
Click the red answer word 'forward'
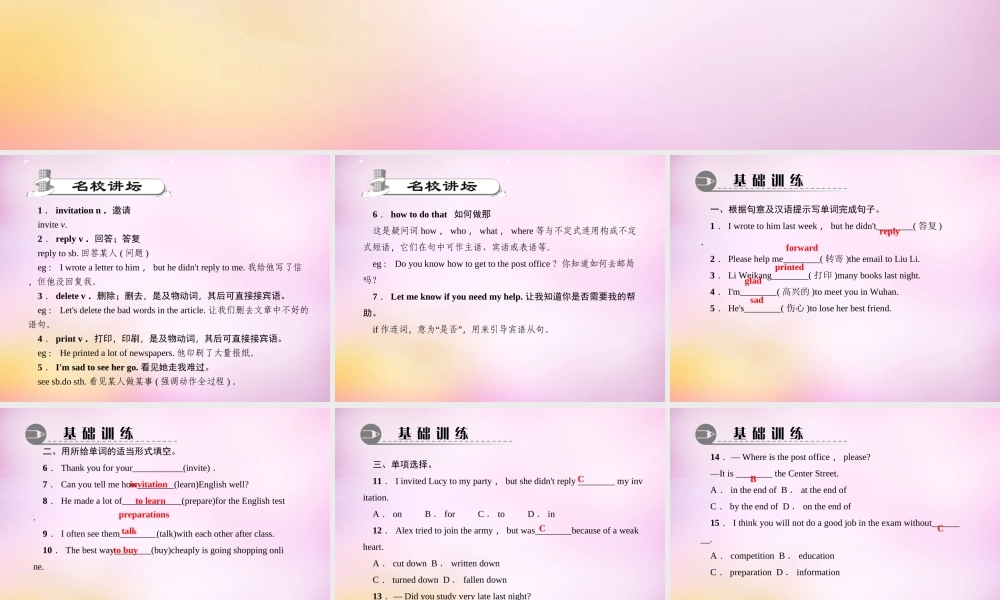[802, 247]
